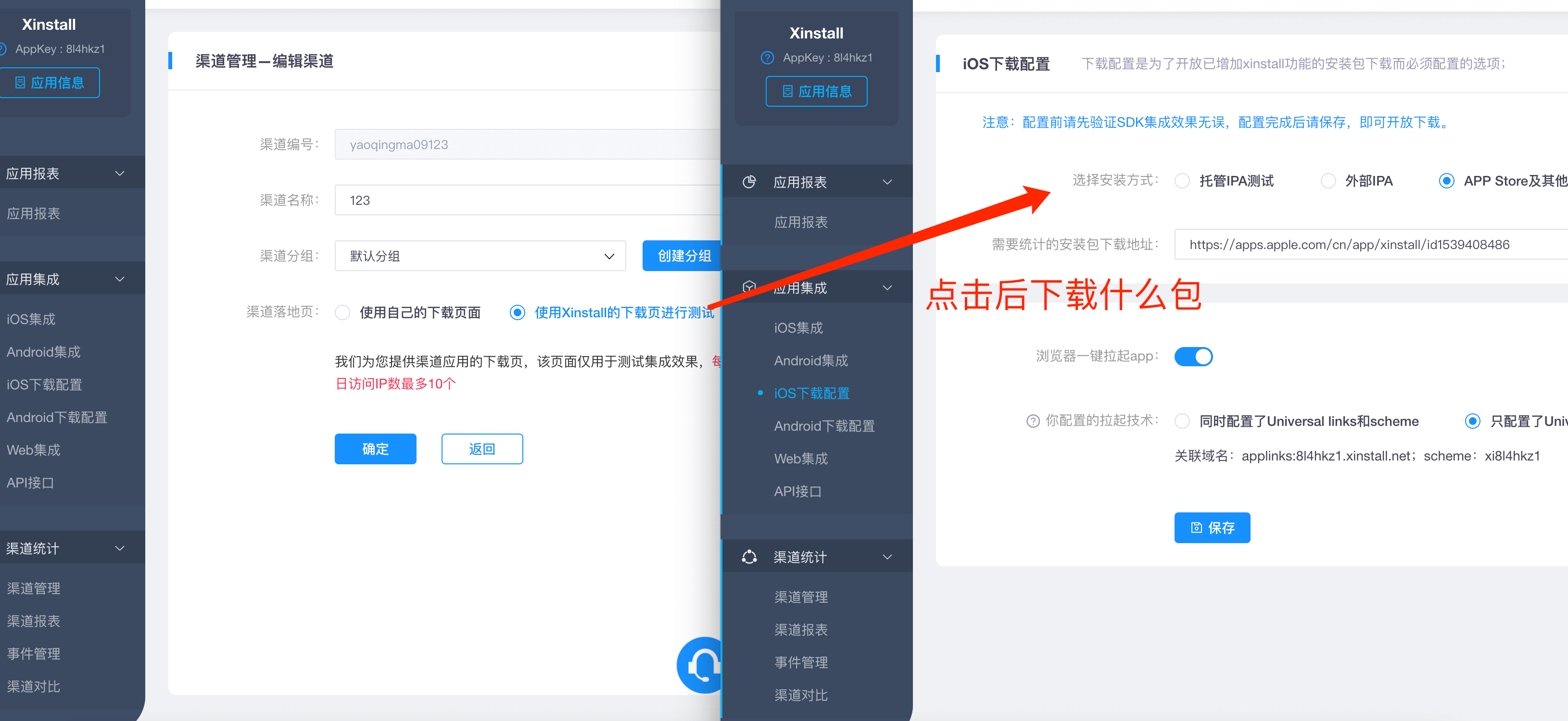The image size is (1568, 721).
Task: Open iOS下载配置 in left sidebar
Action: tap(44, 385)
